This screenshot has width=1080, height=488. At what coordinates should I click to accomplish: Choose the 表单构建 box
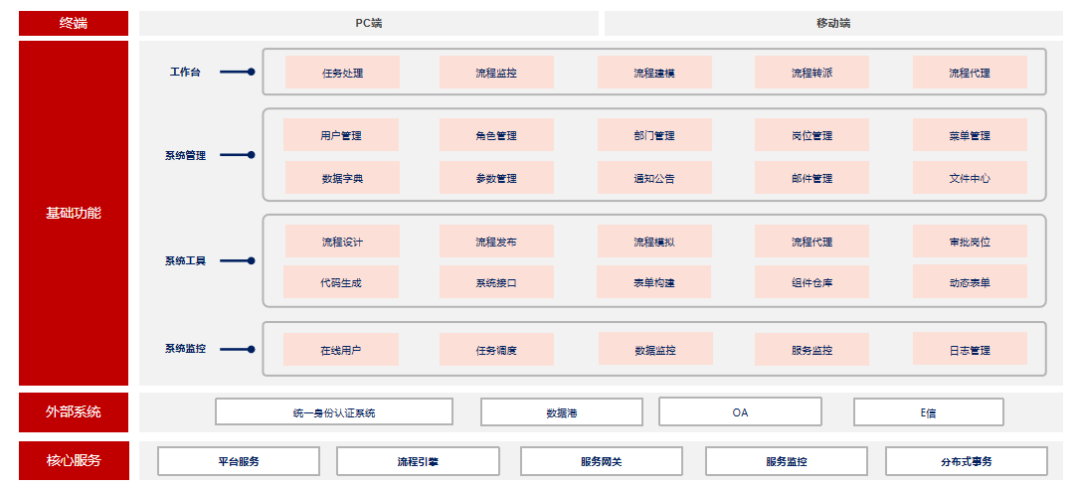654,282
